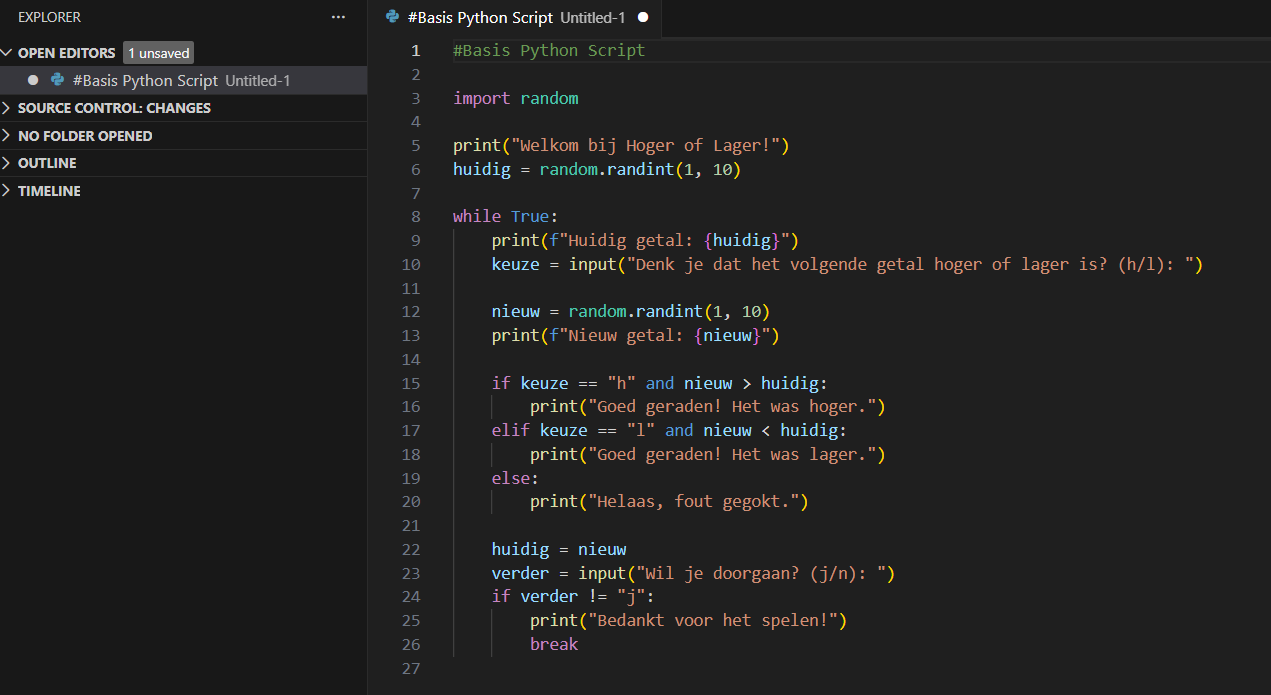
Task: Click the '1 unsaved' badge
Action: coord(158,53)
